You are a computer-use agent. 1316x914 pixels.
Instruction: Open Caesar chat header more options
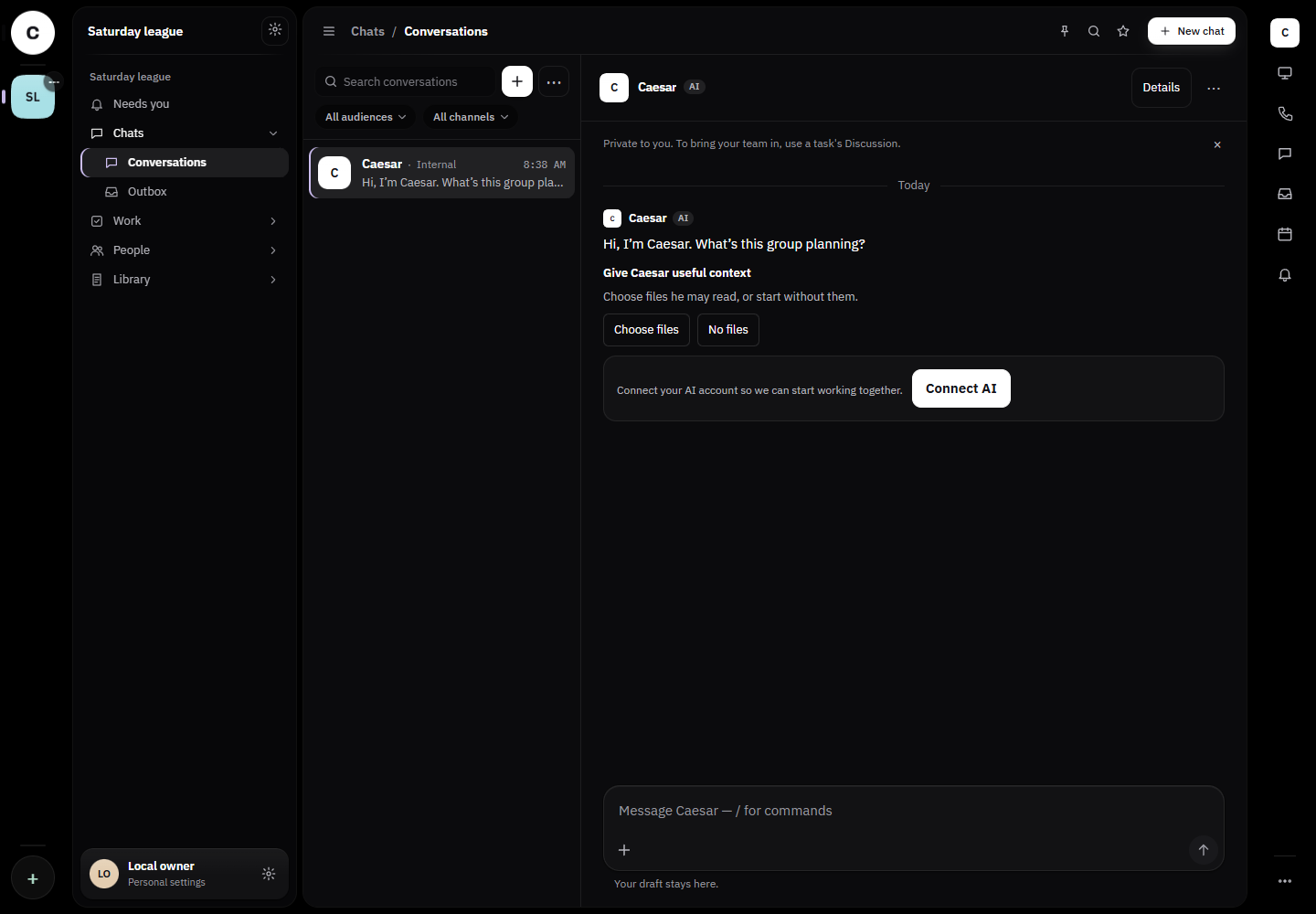(x=1214, y=88)
